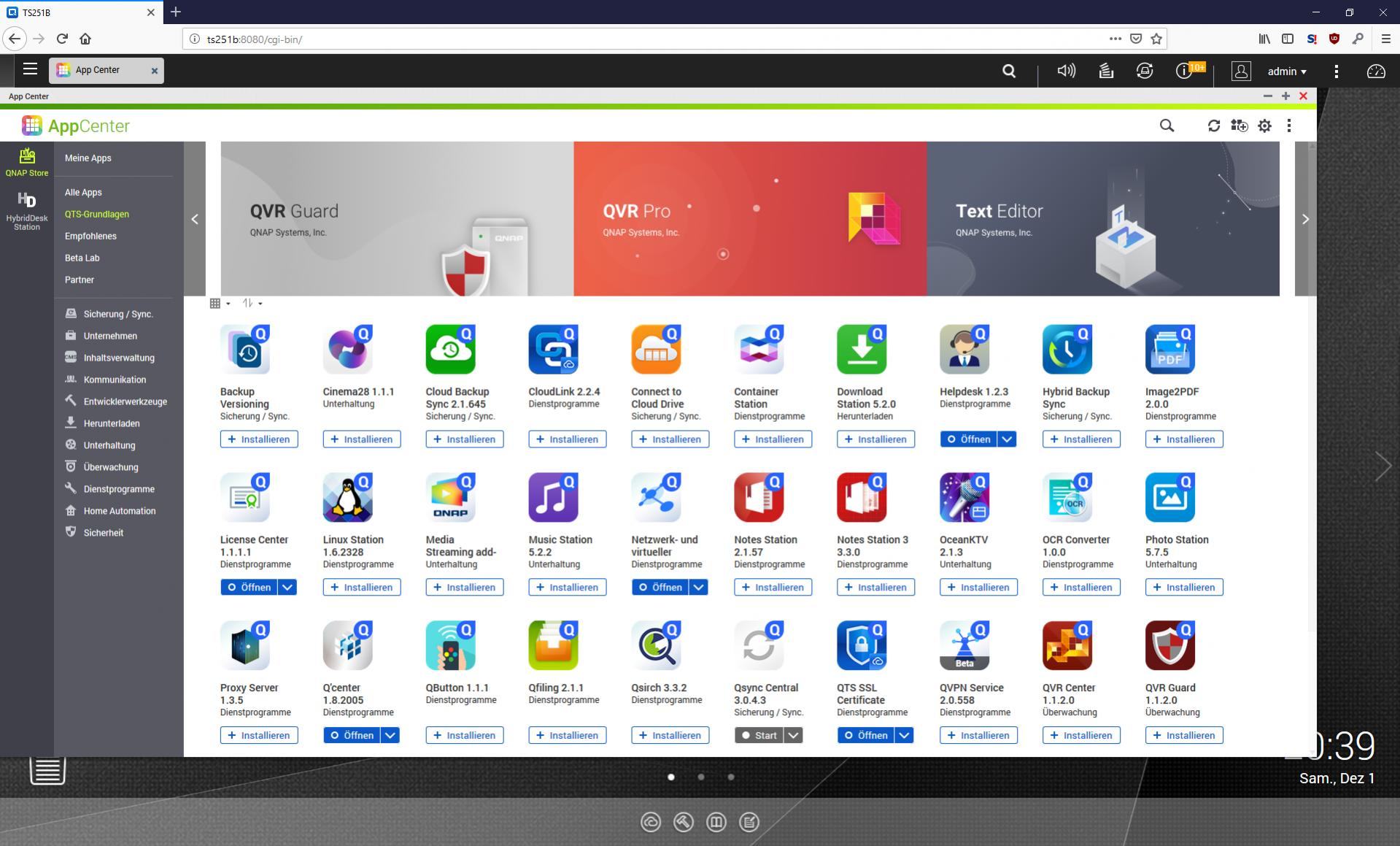Image resolution: width=1400 pixels, height=846 pixels.
Task: Show Entwicklerwerkzeuge category
Action: 117,401
